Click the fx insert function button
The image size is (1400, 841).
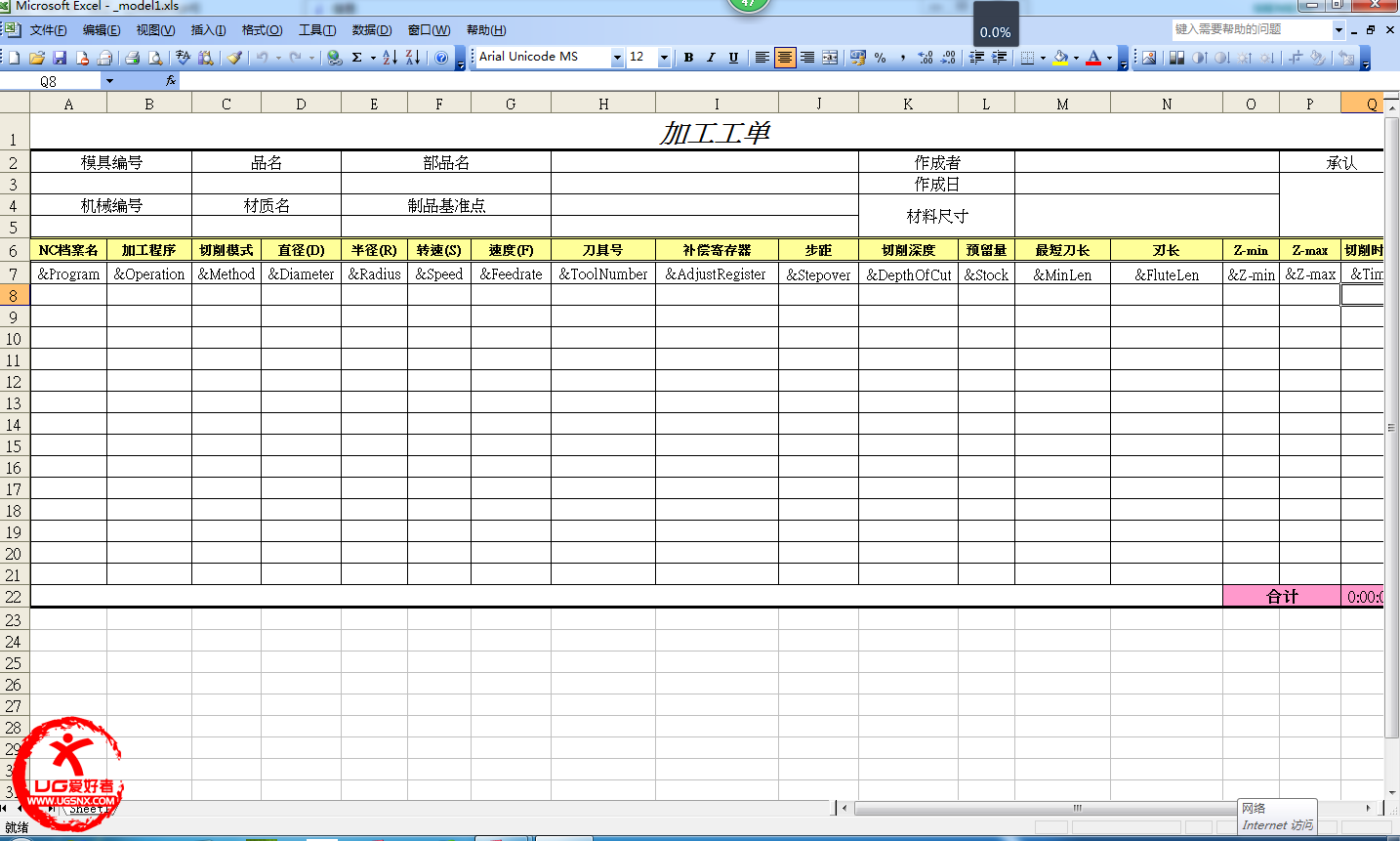pos(171,81)
